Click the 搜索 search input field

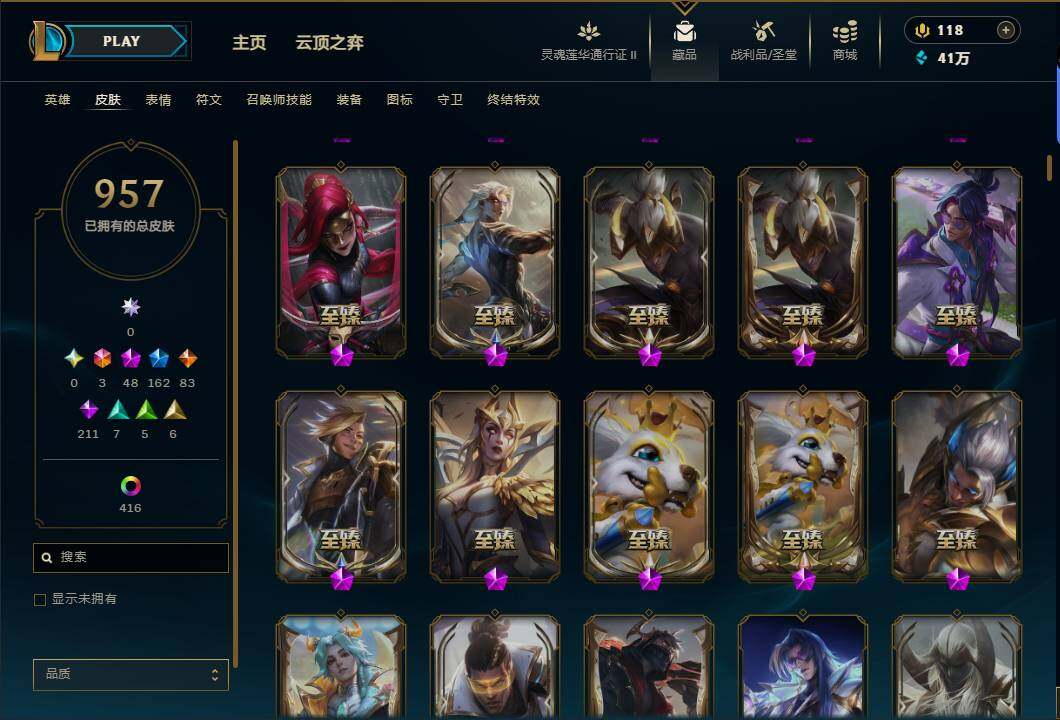click(x=130, y=558)
